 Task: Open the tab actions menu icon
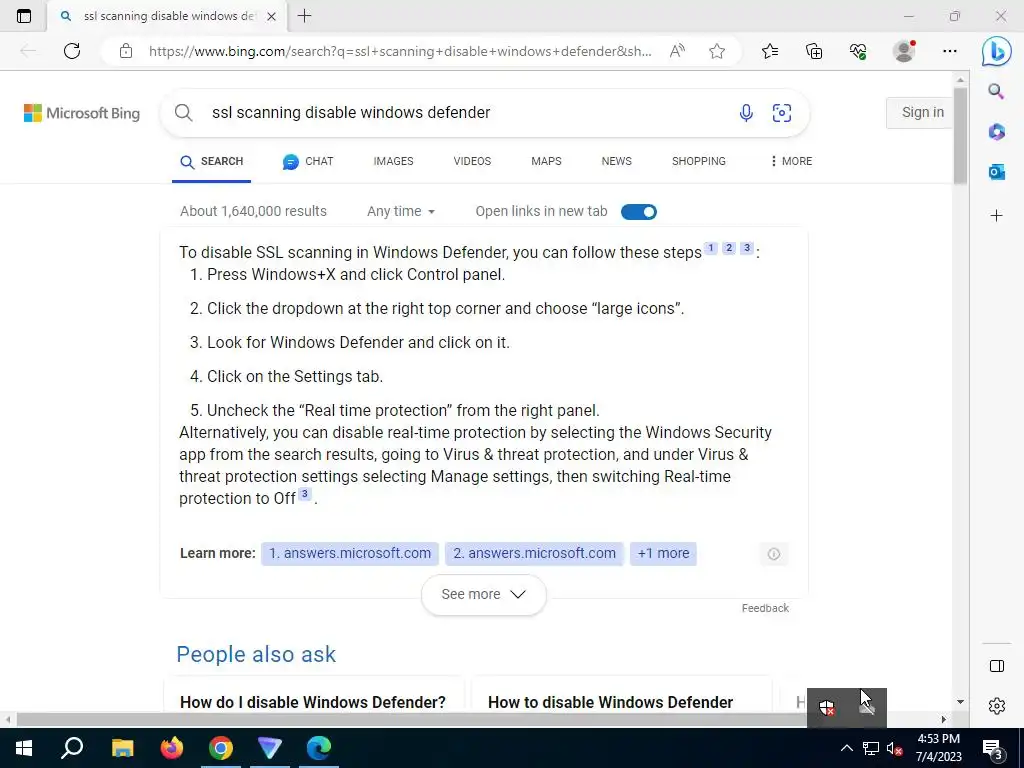coord(24,16)
